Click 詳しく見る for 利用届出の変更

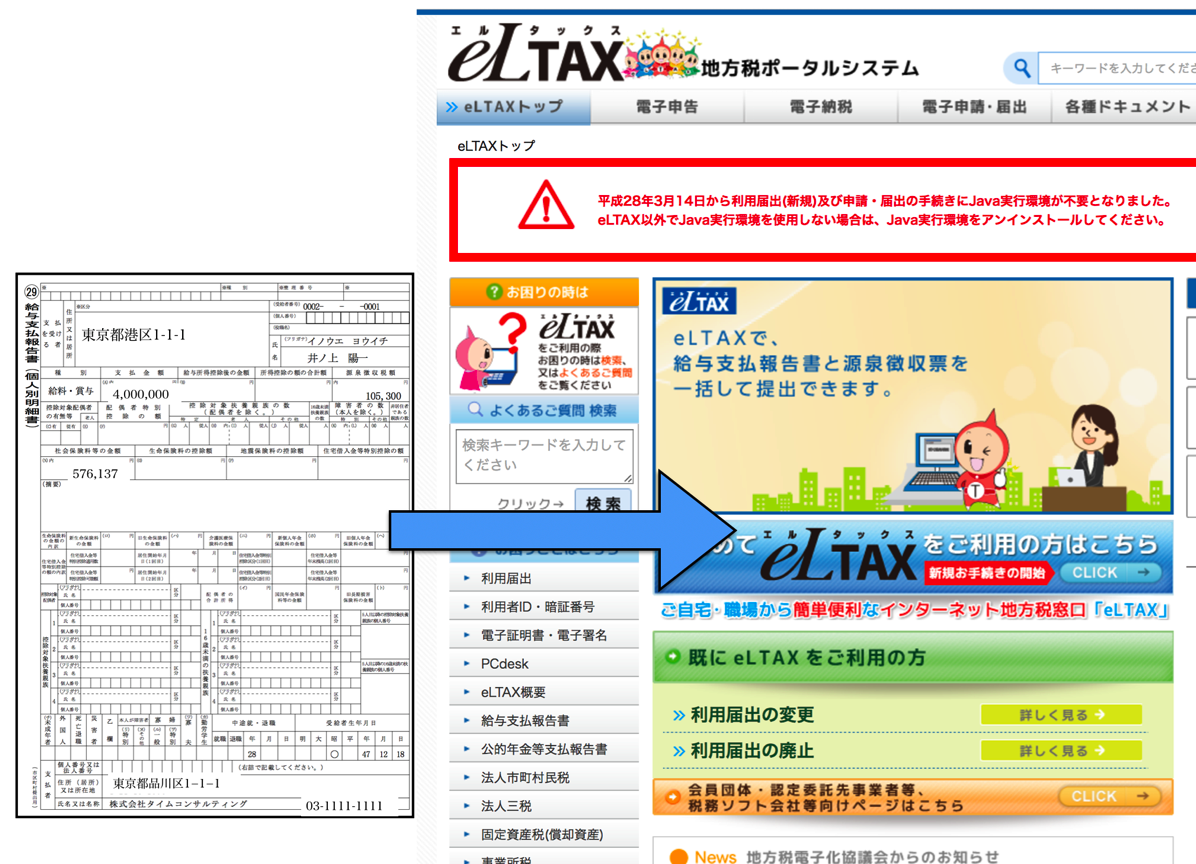pyautogui.click(x=1061, y=715)
